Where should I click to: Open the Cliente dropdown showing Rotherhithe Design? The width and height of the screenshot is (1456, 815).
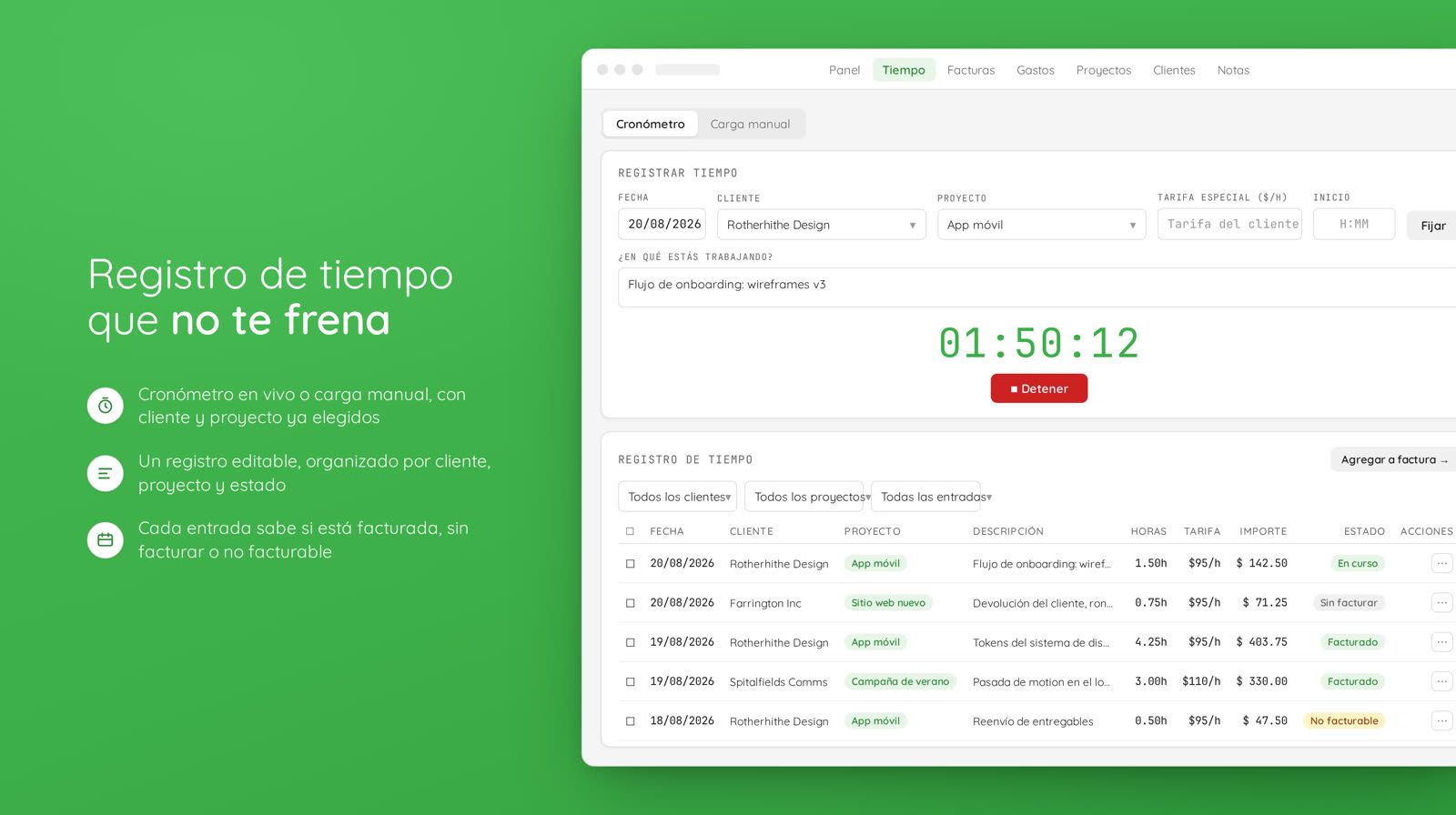click(821, 225)
